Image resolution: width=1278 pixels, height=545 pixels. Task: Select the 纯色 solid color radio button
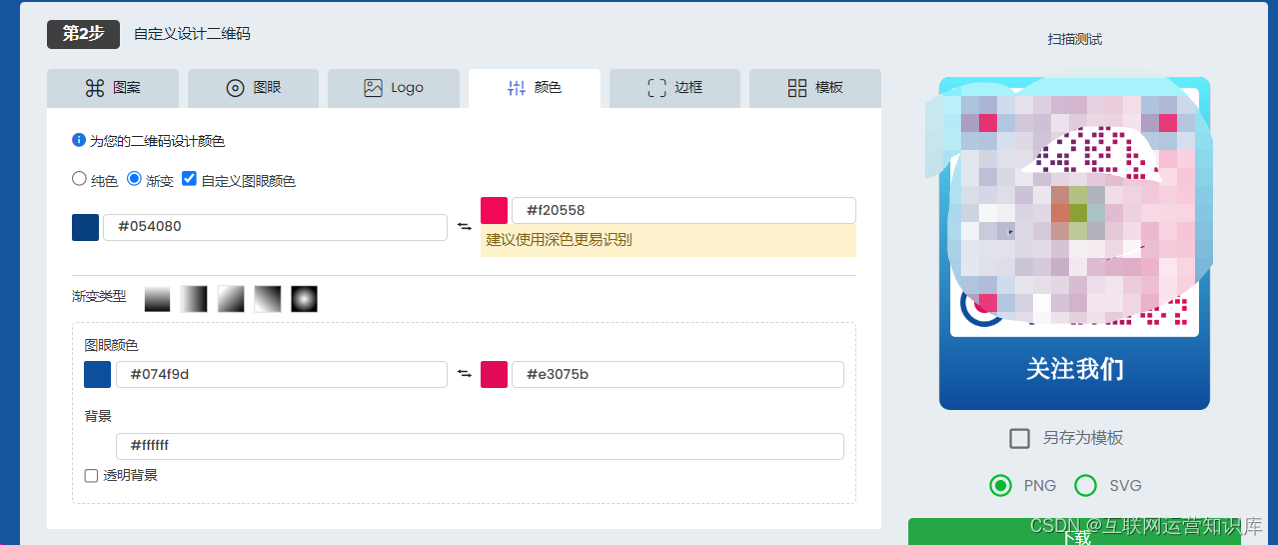click(79, 180)
